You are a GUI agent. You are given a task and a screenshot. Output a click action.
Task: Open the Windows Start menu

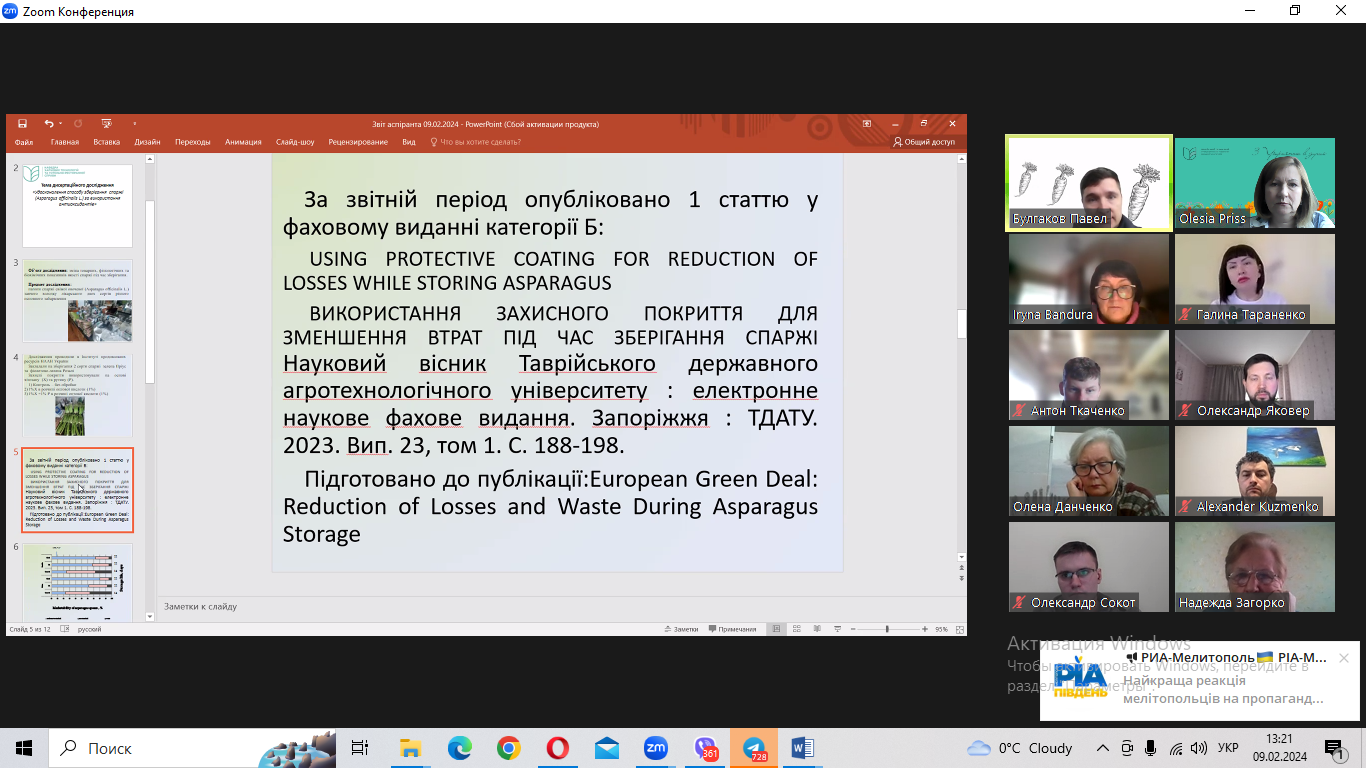(24, 748)
